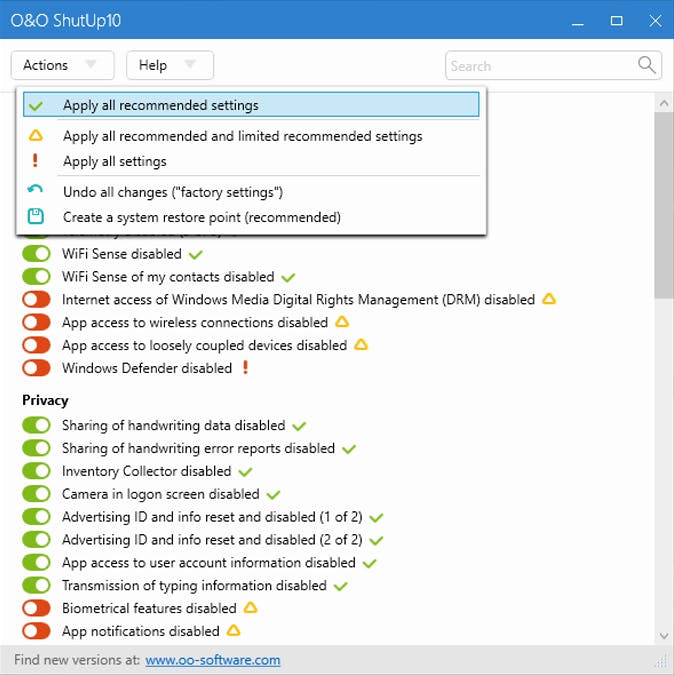Toggle WiFi Sense of my contacts switch
674x675 pixels.
[37, 276]
